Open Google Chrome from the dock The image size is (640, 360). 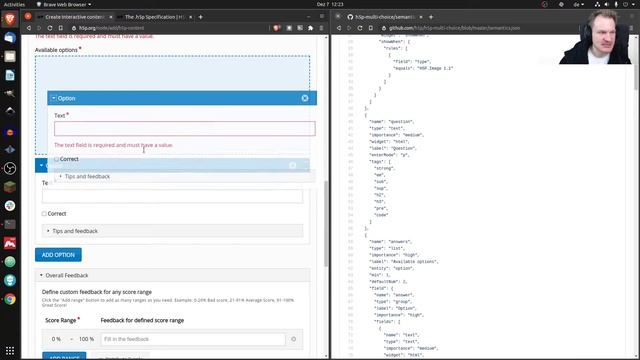point(10,299)
